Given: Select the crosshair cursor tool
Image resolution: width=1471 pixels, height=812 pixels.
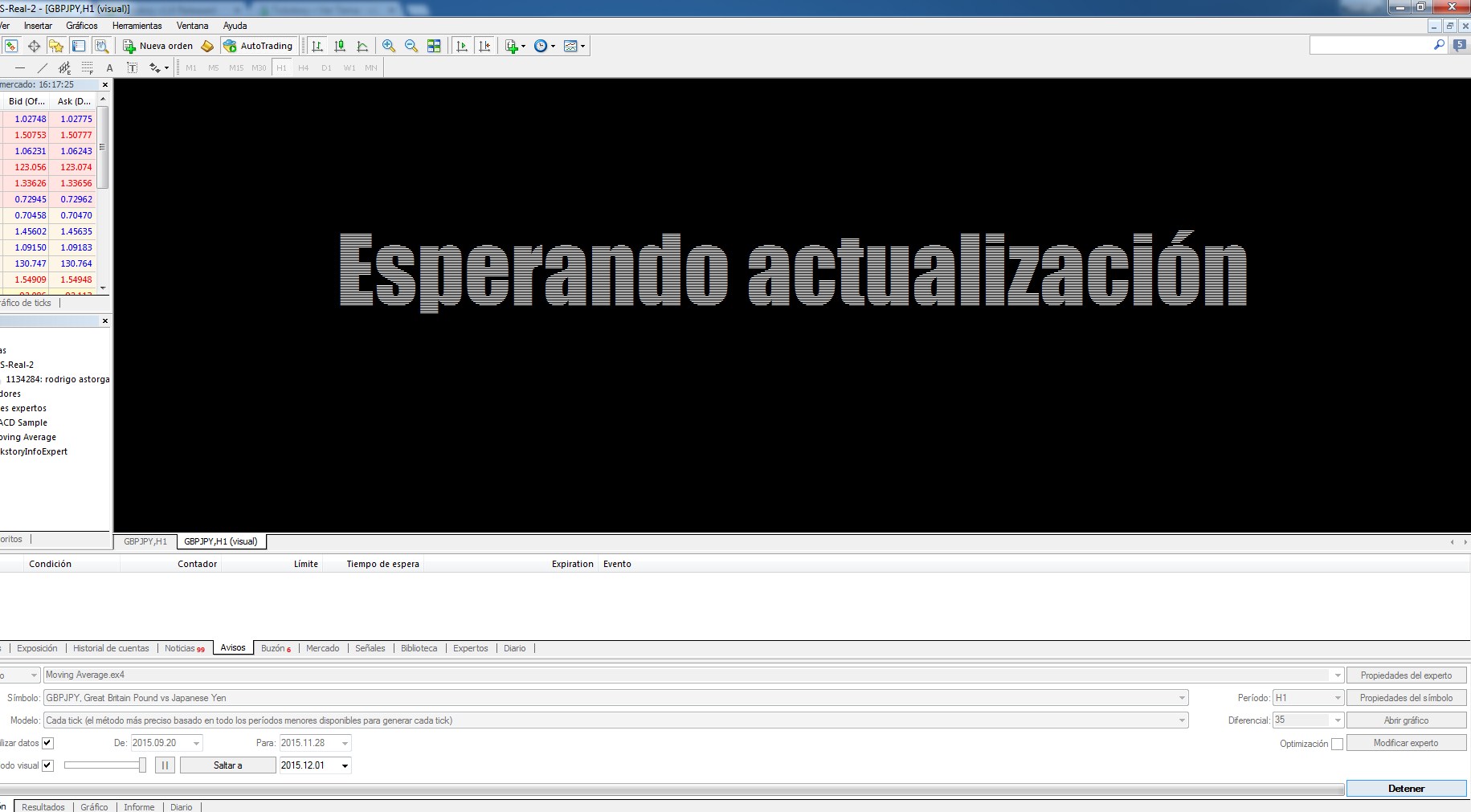Looking at the screenshot, I should [x=34, y=46].
